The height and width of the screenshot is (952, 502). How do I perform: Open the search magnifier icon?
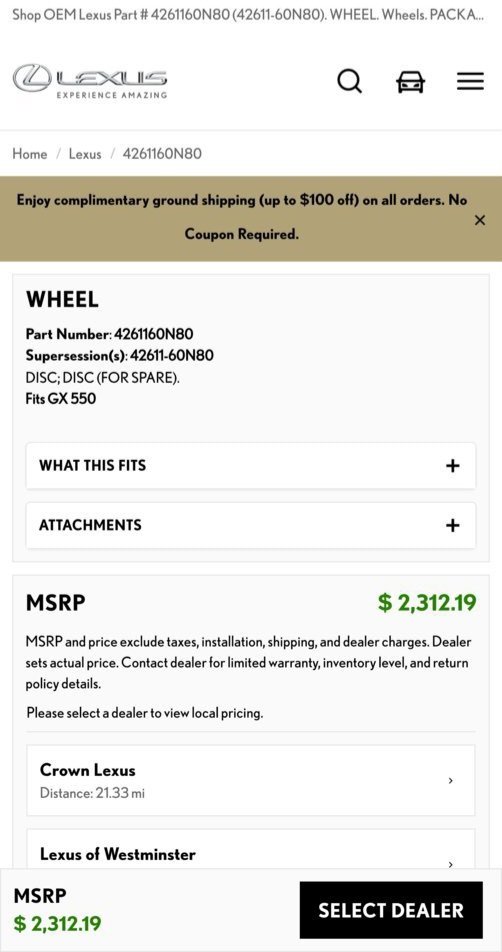click(350, 81)
